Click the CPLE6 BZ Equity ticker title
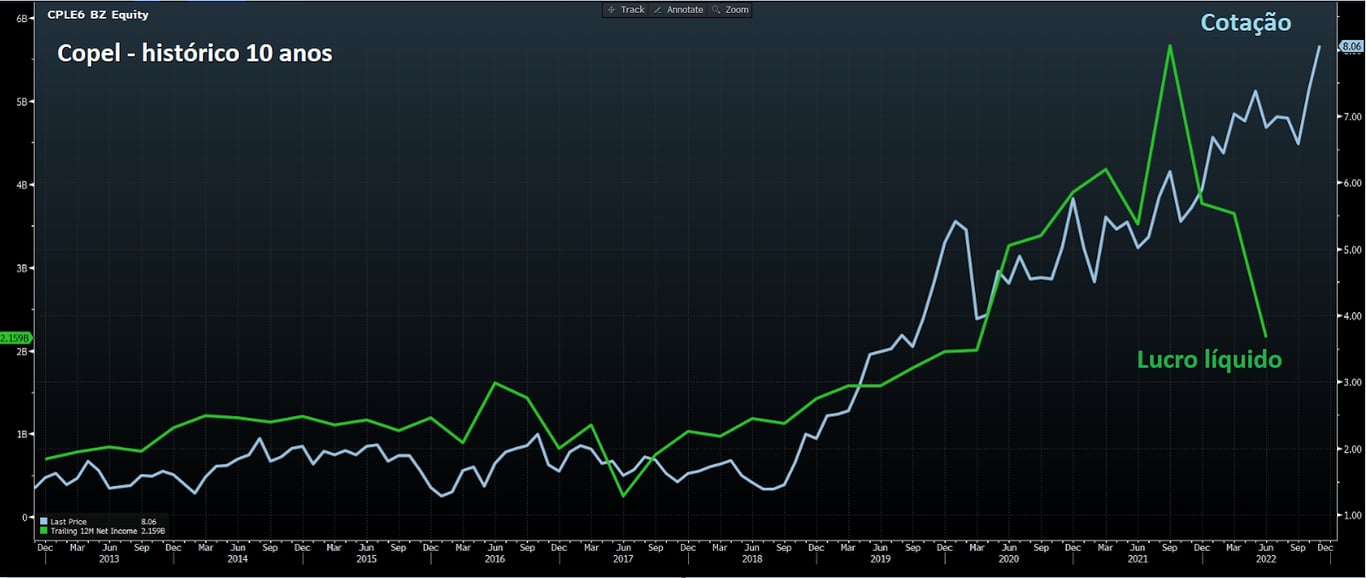The width and height of the screenshot is (1366, 578). 98,15
